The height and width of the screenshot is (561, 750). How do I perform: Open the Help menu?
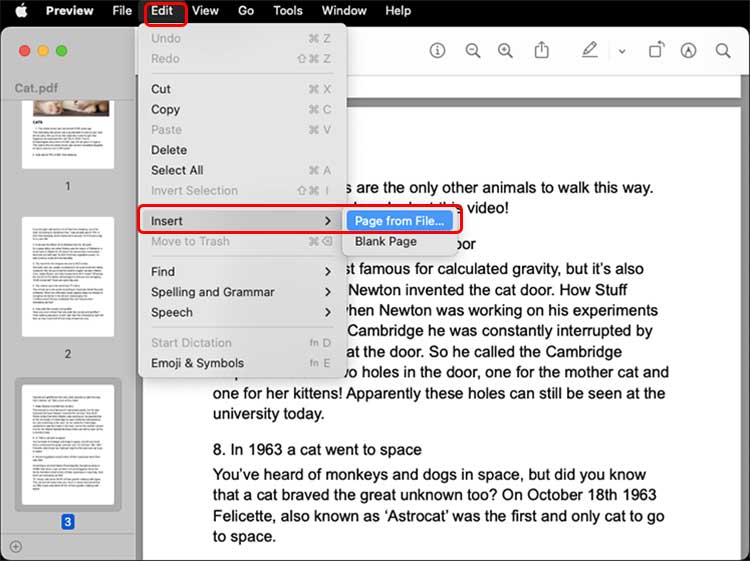pos(398,11)
